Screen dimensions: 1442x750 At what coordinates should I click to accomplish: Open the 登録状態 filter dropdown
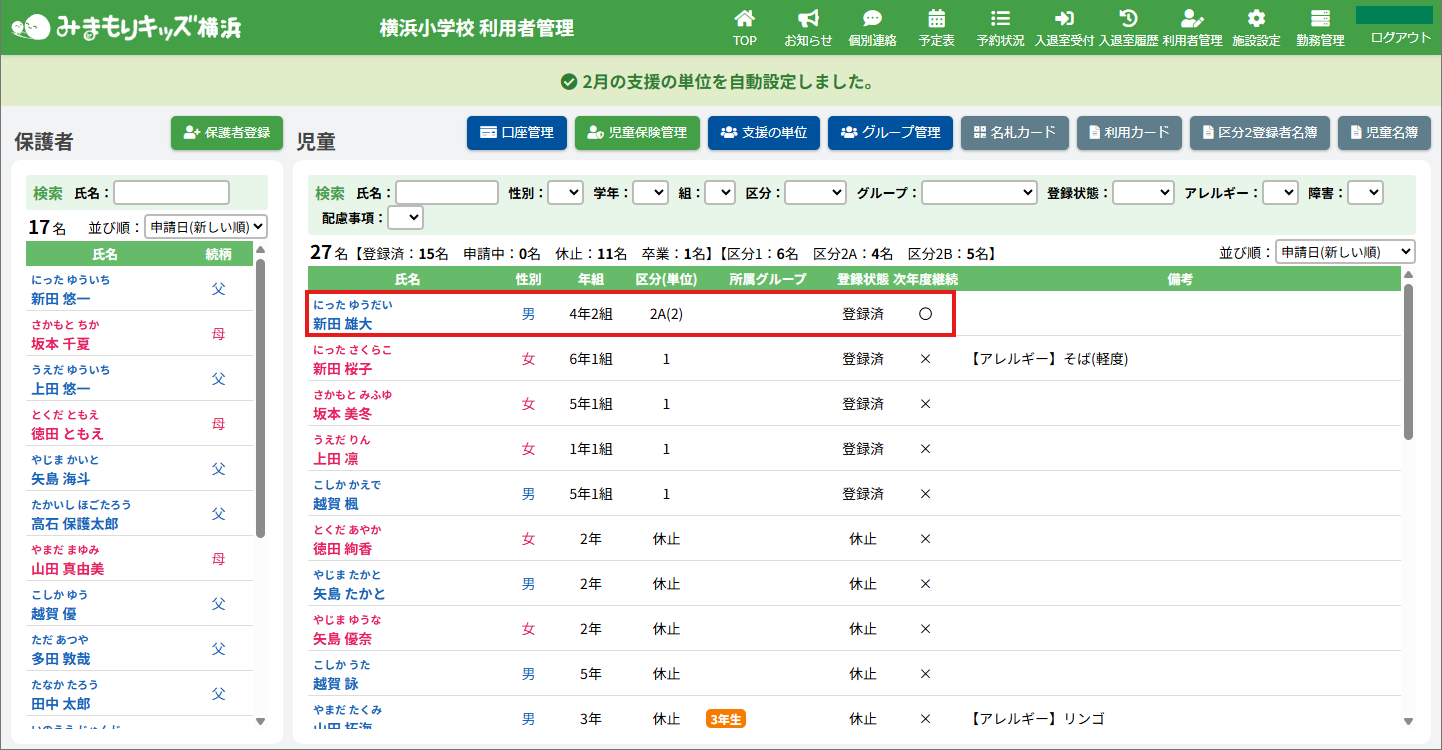(x=1143, y=192)
